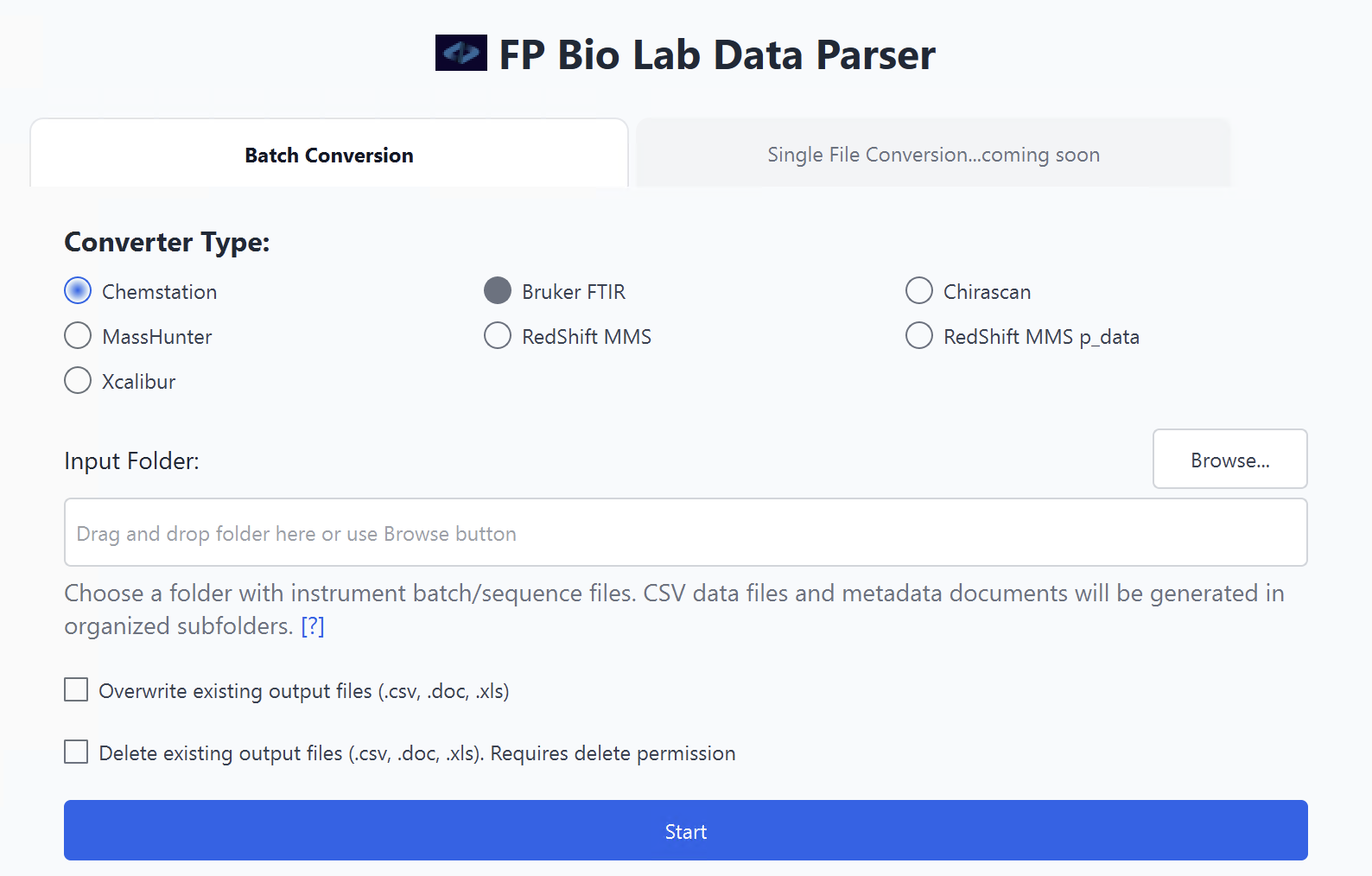Switch to the Batch Conversion tab

point(329,156)
